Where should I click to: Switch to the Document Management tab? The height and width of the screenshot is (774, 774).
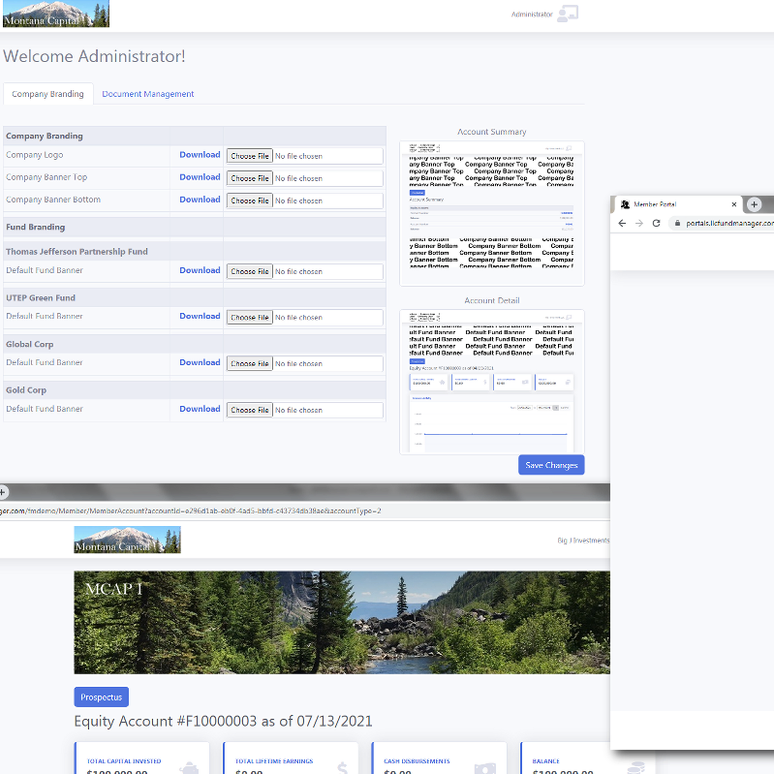click(148, 94)
